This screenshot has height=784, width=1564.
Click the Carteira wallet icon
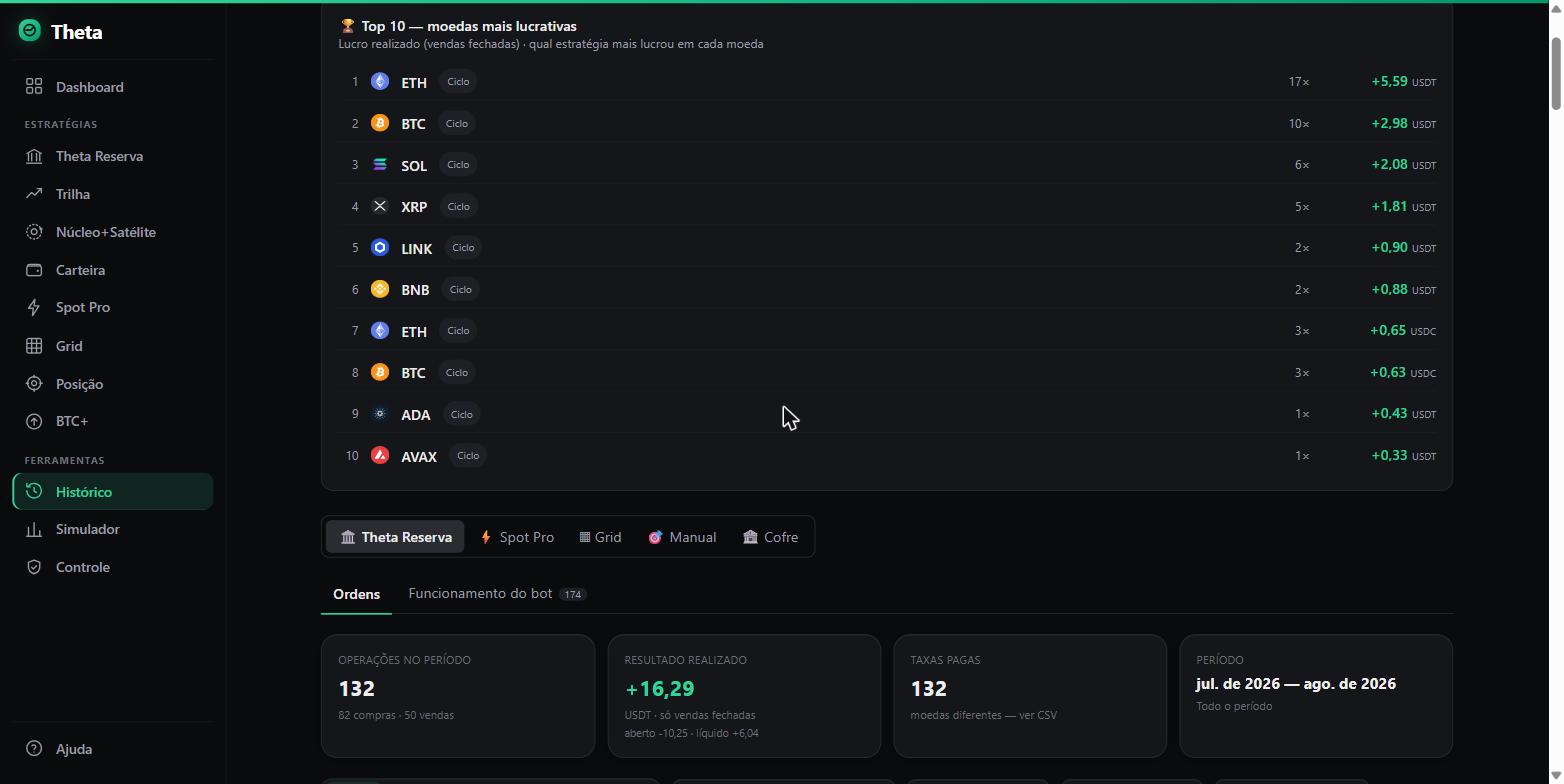pos(34,270)
